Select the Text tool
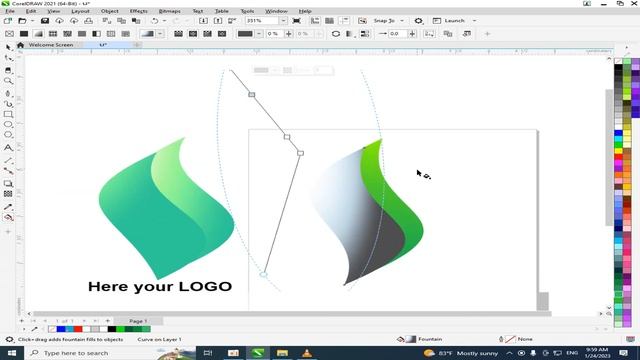 click(x=8, y=147)
